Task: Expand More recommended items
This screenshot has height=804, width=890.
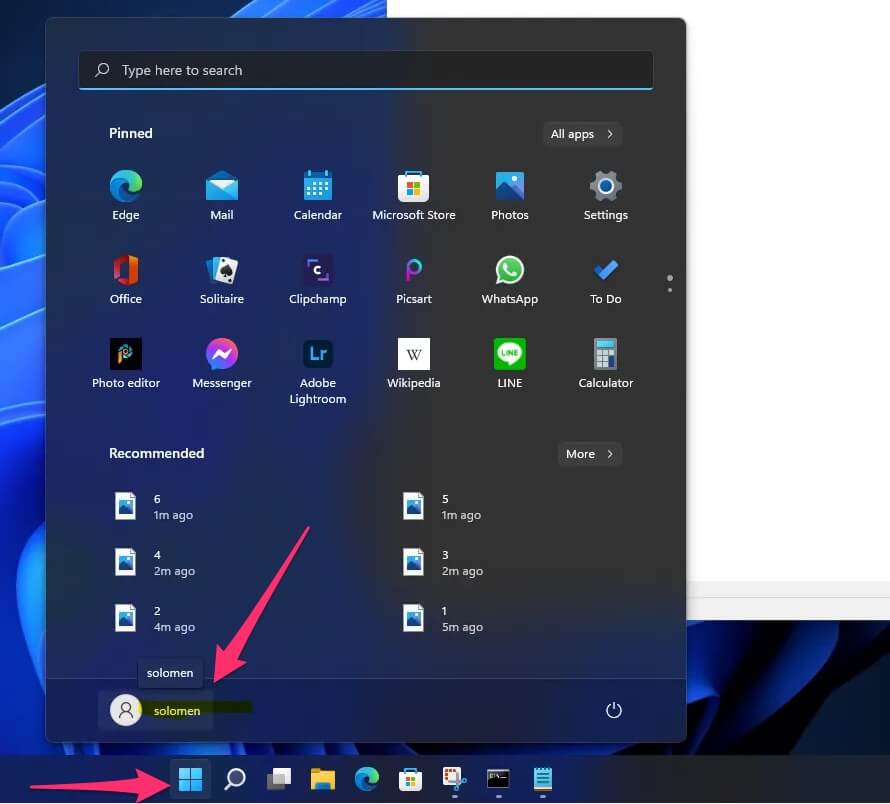Action: [589, 454]
